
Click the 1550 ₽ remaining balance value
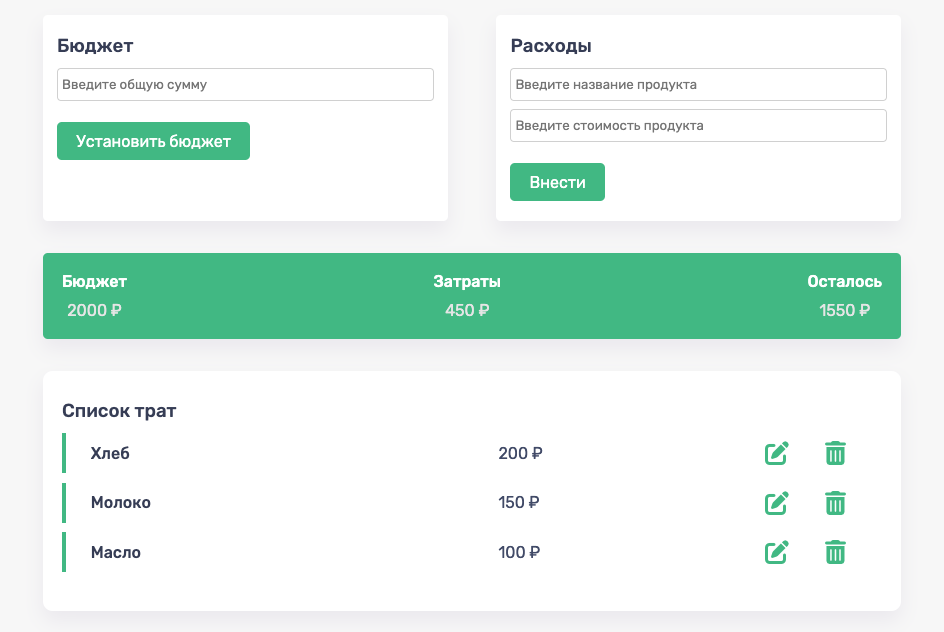[844, 310]
